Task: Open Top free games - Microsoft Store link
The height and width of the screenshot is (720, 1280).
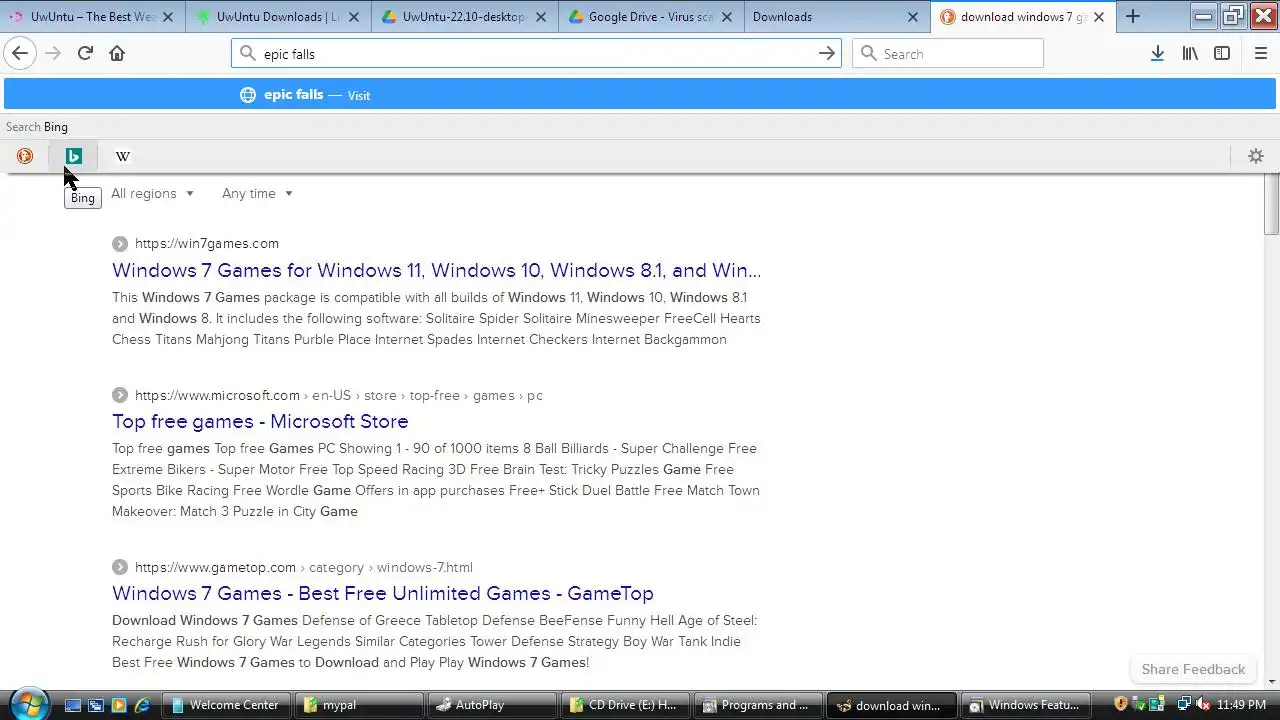Action: (x=260, y=421)
